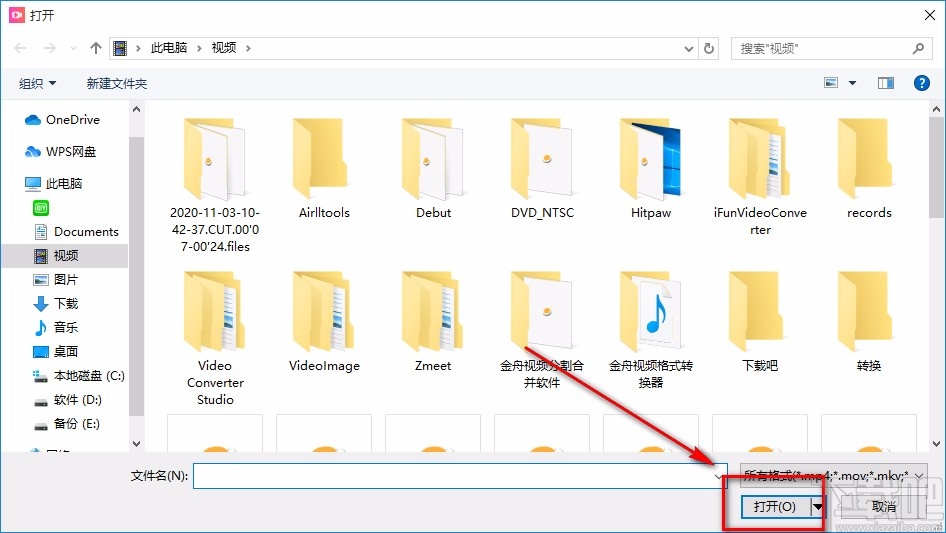This screenshot has width=946, height=533.
Task: Click the navigation pane scroll-down arrow
Action: pos(136,444)
